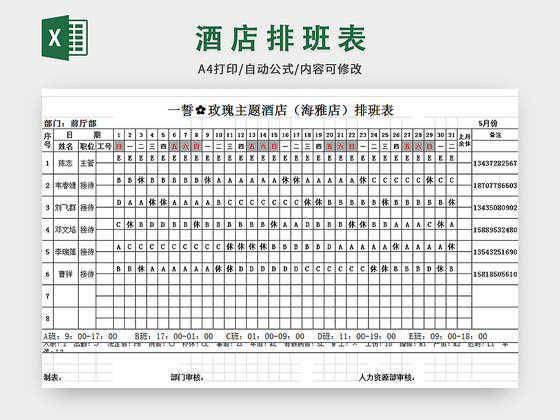Image resolution: width=560 pixels, height=420 pixels.
Task: Click the name cell 刘飞群
Action: (x=66, y=208)
